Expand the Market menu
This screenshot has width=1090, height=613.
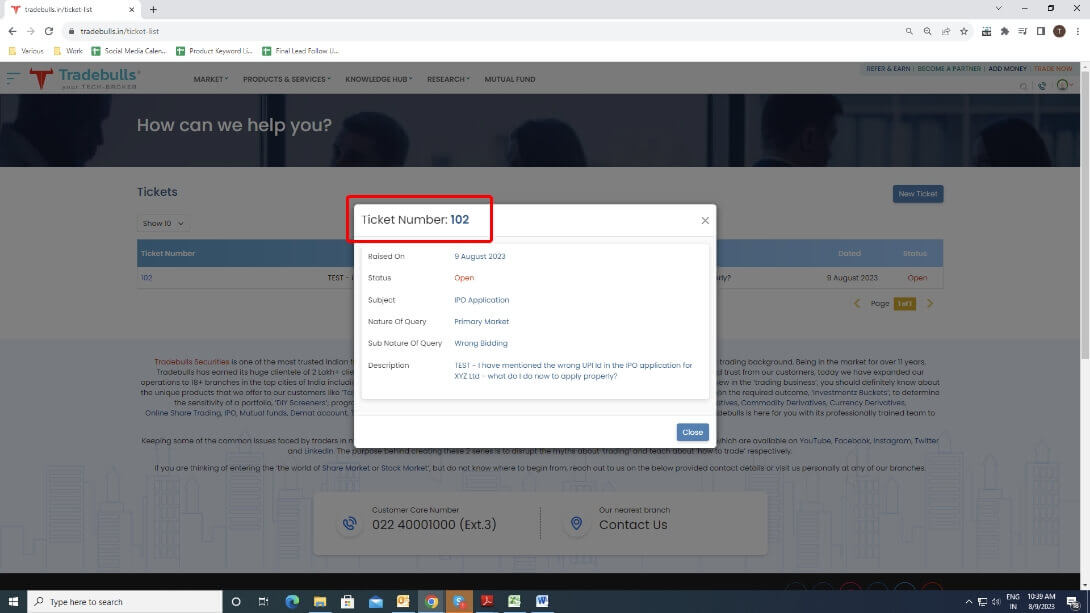pos(210,79)
